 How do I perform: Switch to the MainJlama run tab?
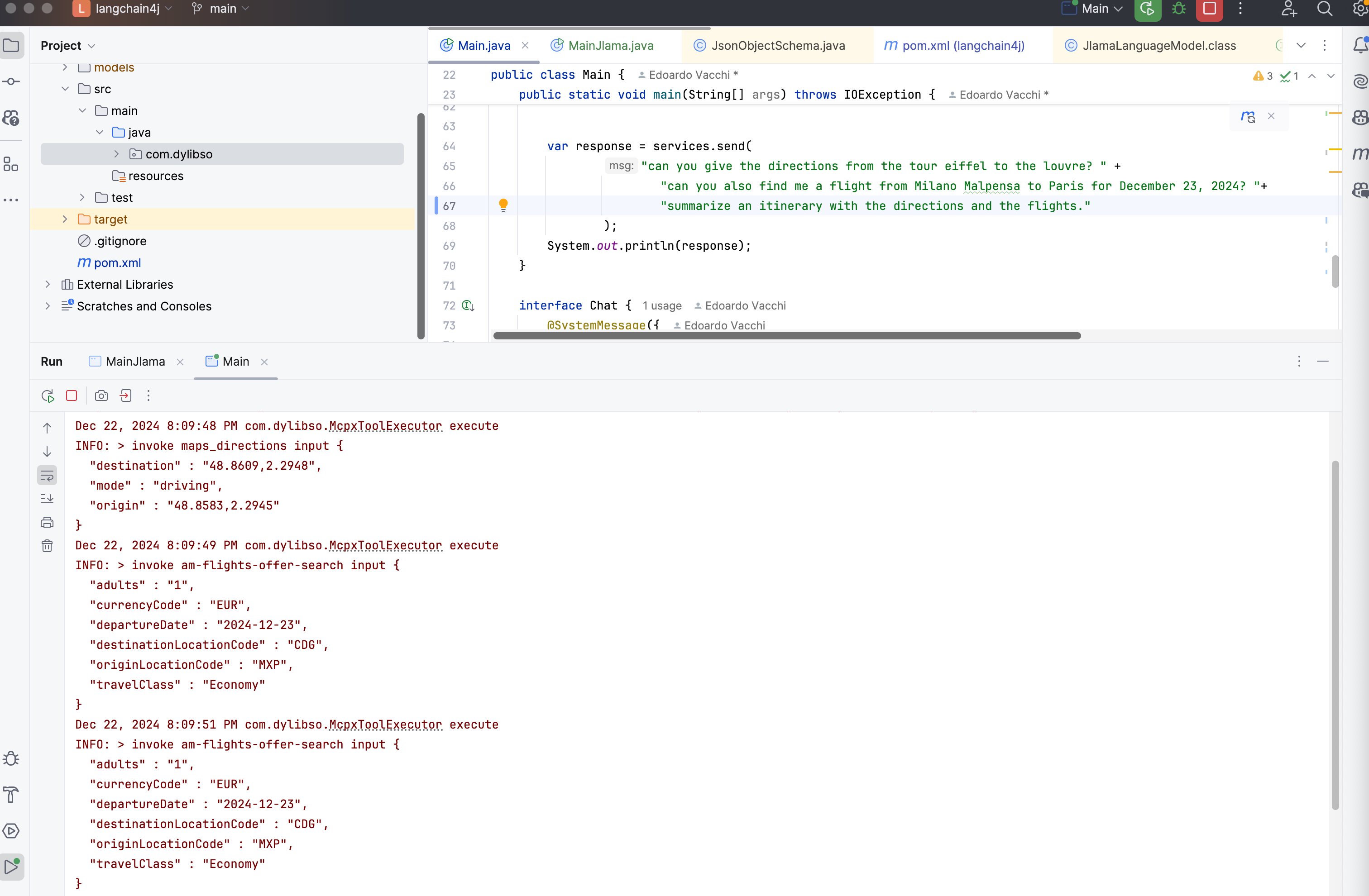click(135, 361)
